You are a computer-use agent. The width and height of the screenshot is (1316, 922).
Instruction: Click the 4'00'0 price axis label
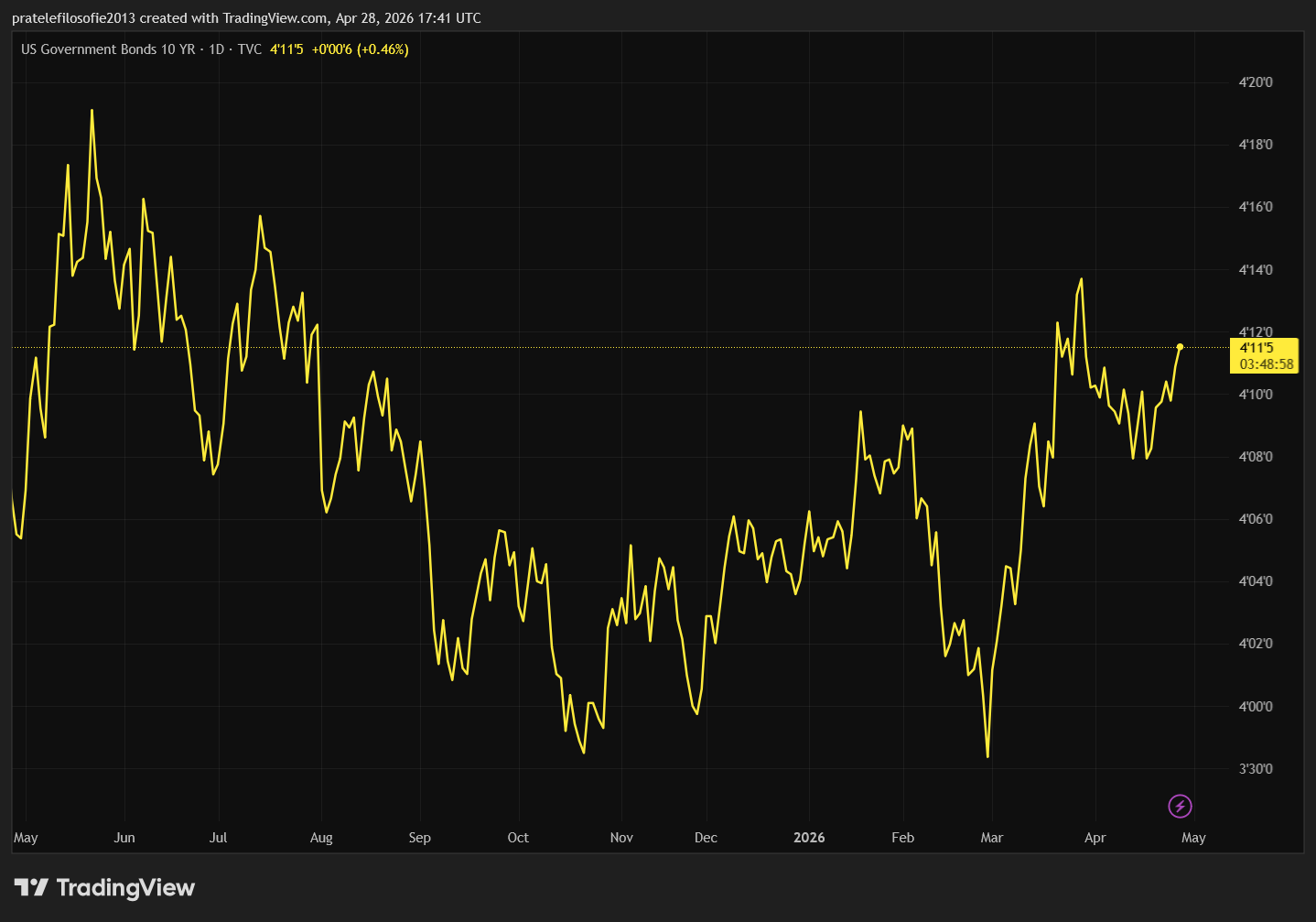[x=1256, y=707]
